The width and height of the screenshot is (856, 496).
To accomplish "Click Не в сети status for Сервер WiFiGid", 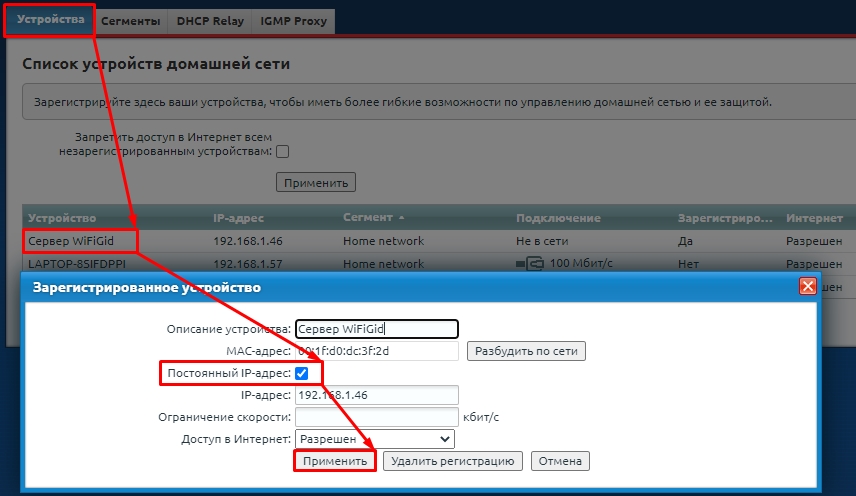I will coord(542,241).
